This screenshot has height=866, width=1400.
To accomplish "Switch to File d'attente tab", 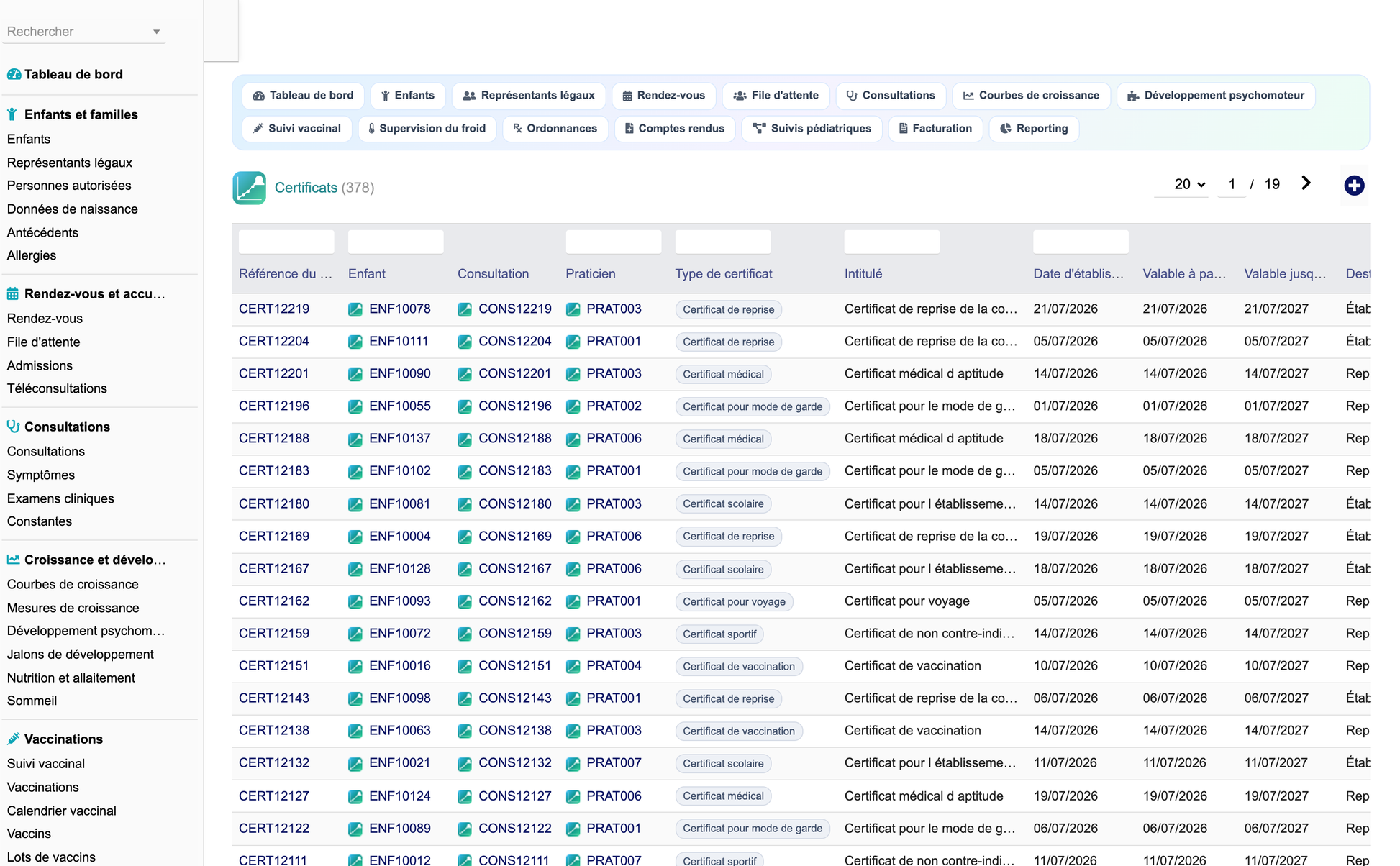I will [x=776, y=96].
